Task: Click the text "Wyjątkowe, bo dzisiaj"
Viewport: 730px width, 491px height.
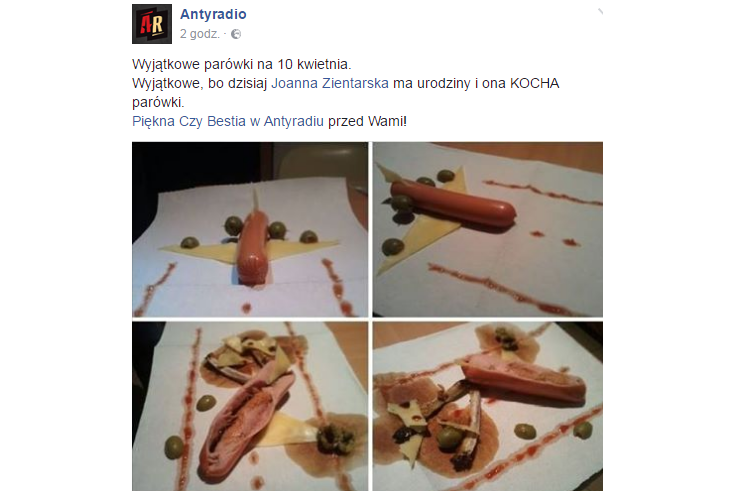Action: pos(199,83)
